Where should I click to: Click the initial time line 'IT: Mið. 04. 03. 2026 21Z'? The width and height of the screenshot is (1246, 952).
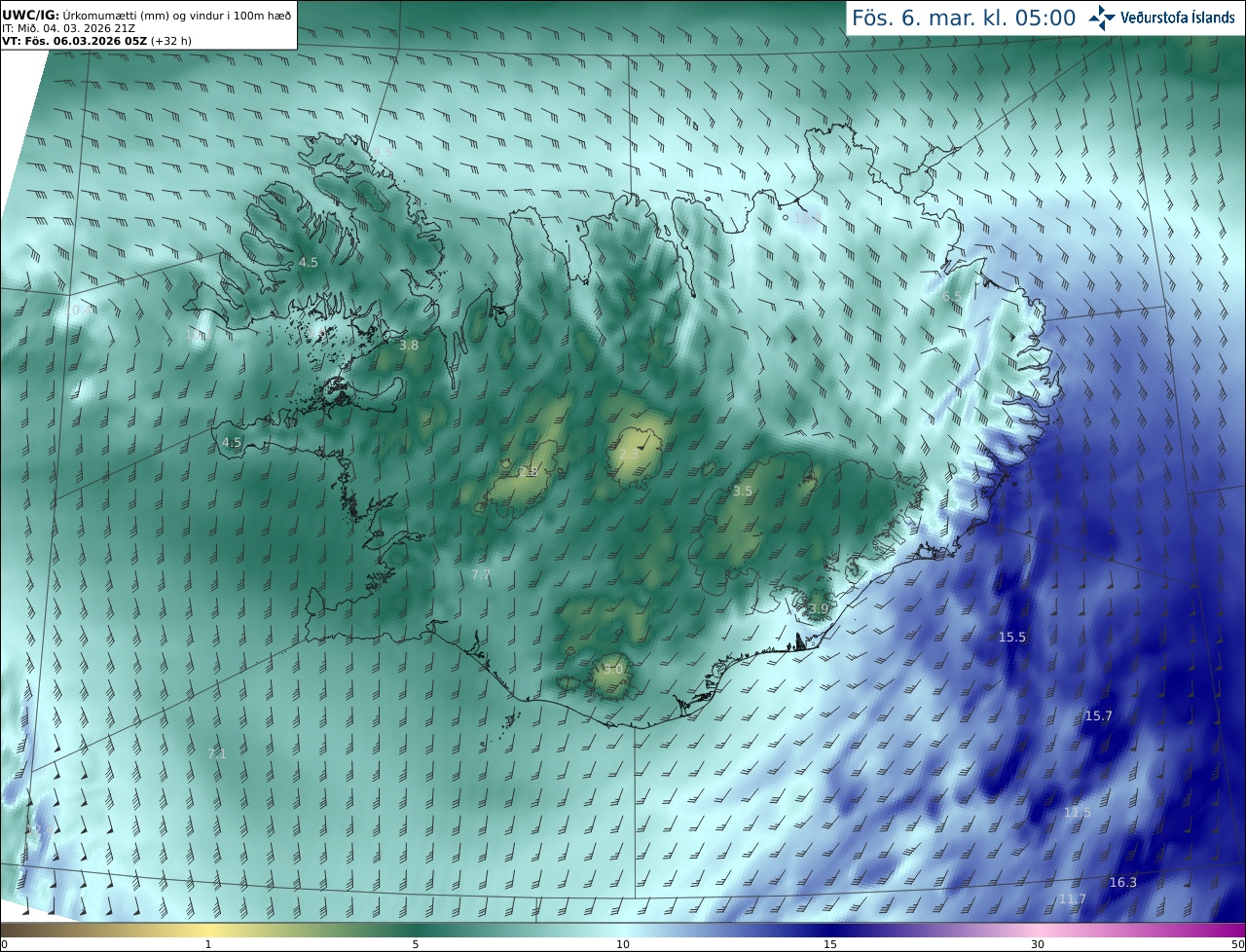pos(68,28)
